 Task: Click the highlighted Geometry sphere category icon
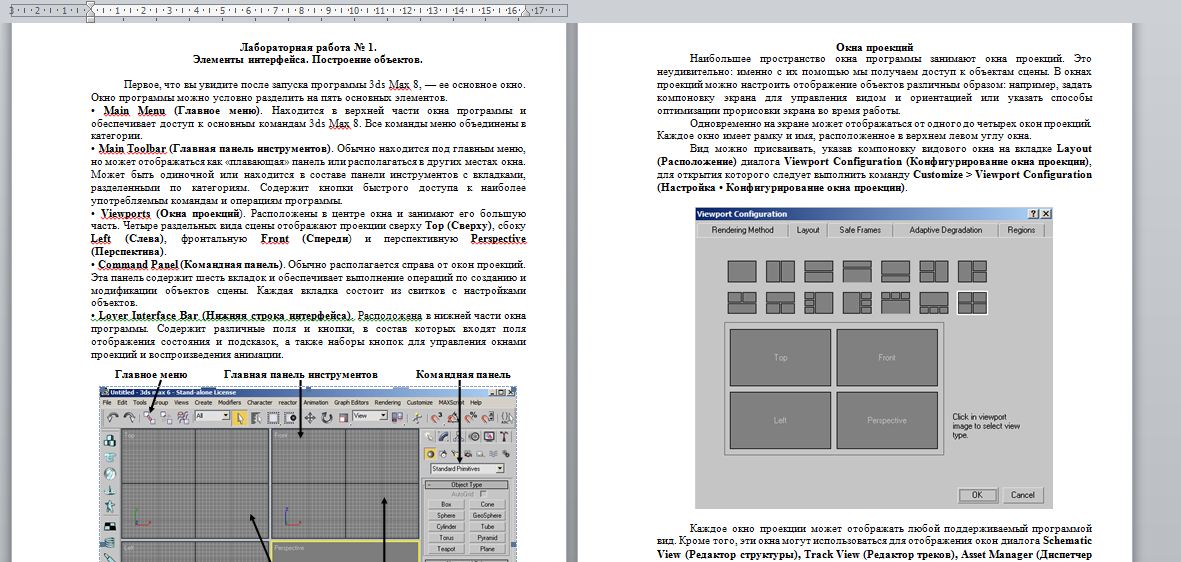pyautogui.click(x=431, y=454)
